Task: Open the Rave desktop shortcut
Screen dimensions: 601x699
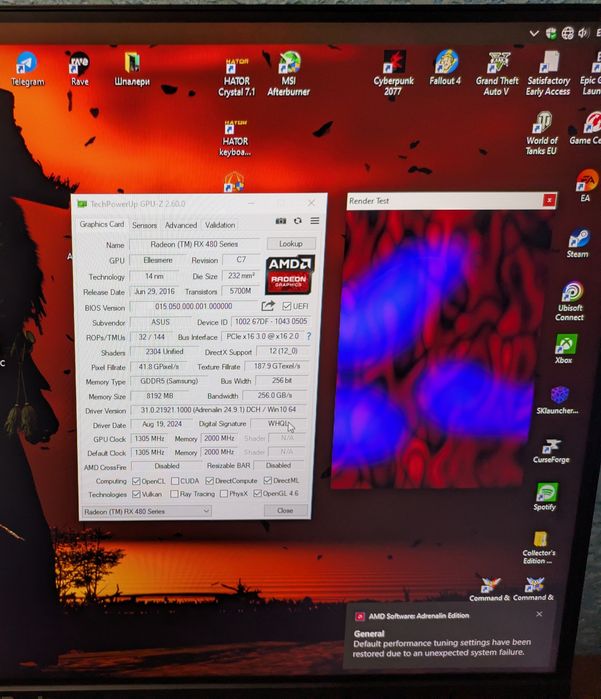Action: pyautogui.click(x=79, y=69)
